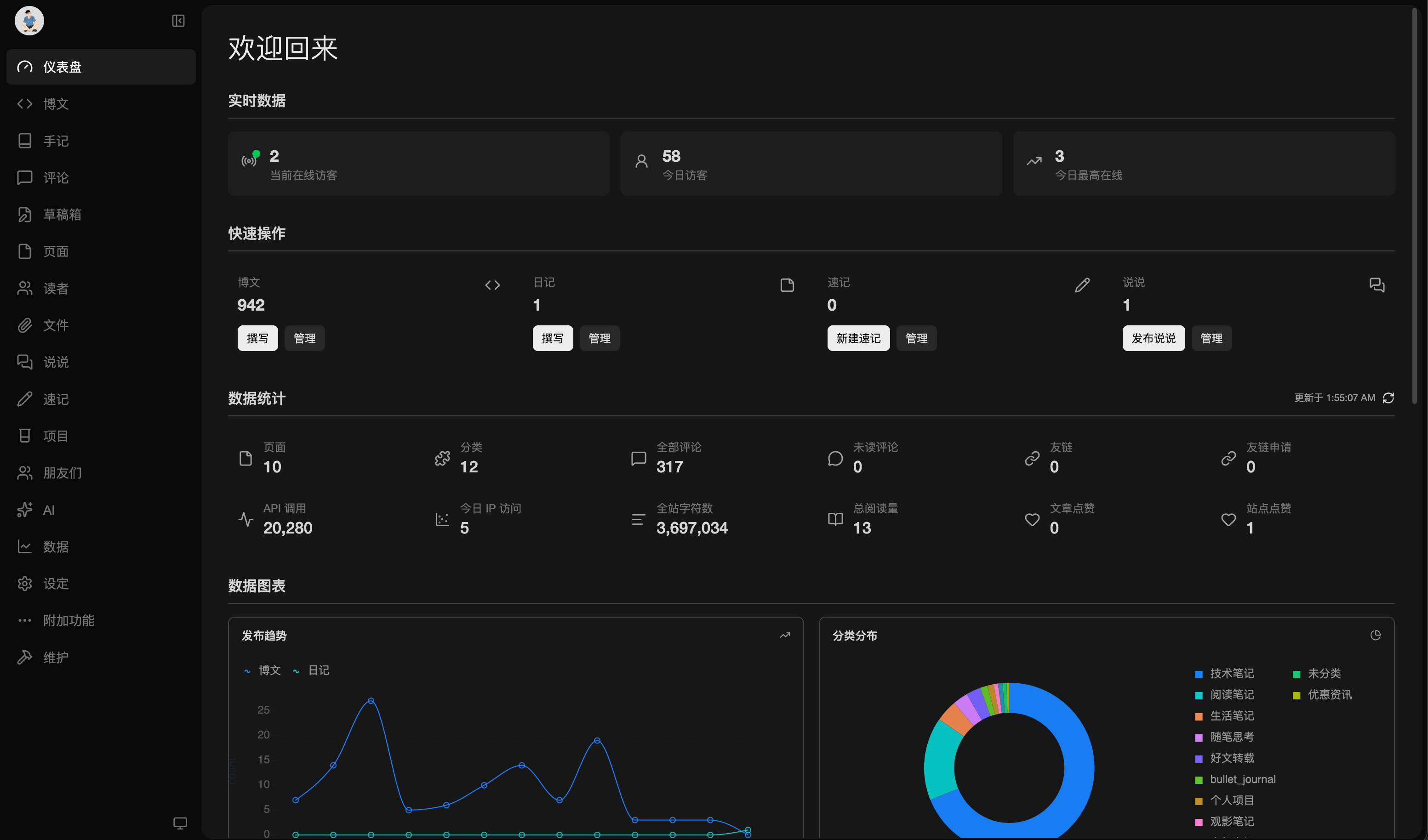Click the vertical scrollbar on the right edge
This screenshot has height=840, width=1428.
[1414, 204]
